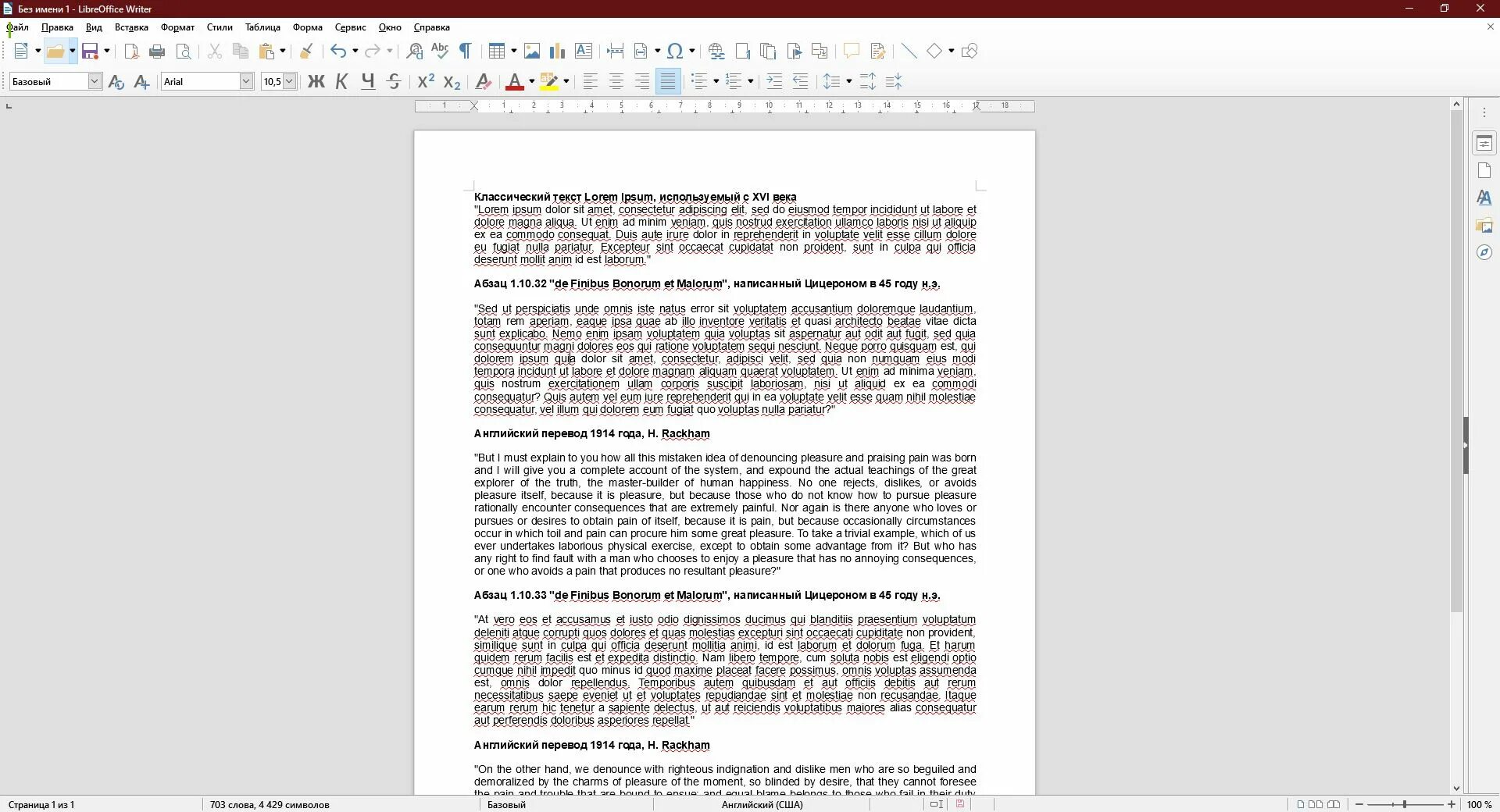Viewport: 1500px width, 812px height.
Task: Expand line spacing dropdown arrow
Action: coord(848,81)
